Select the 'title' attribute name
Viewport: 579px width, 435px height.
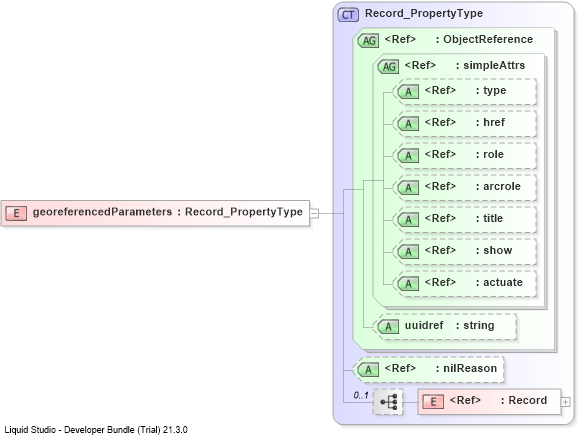coord(493,218)
